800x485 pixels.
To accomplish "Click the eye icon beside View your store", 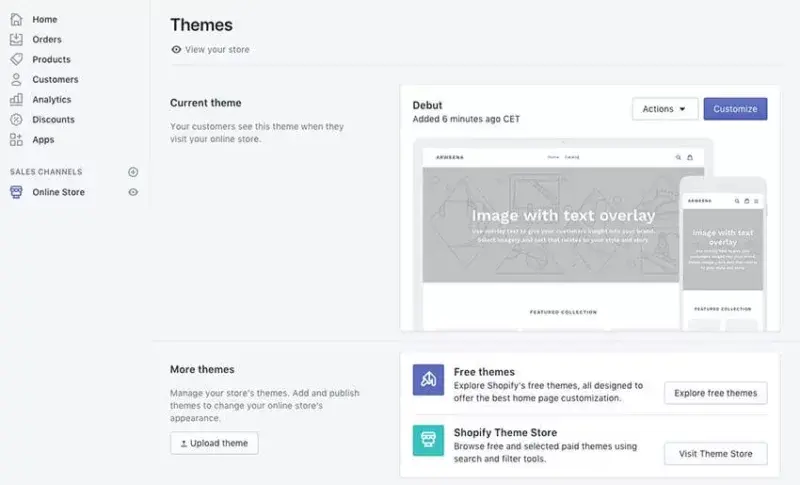I will click(x=176, y=49).
